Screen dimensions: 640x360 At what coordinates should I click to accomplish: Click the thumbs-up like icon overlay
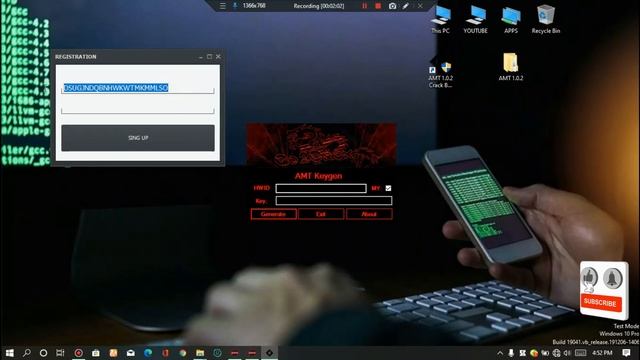pos(589,278)
